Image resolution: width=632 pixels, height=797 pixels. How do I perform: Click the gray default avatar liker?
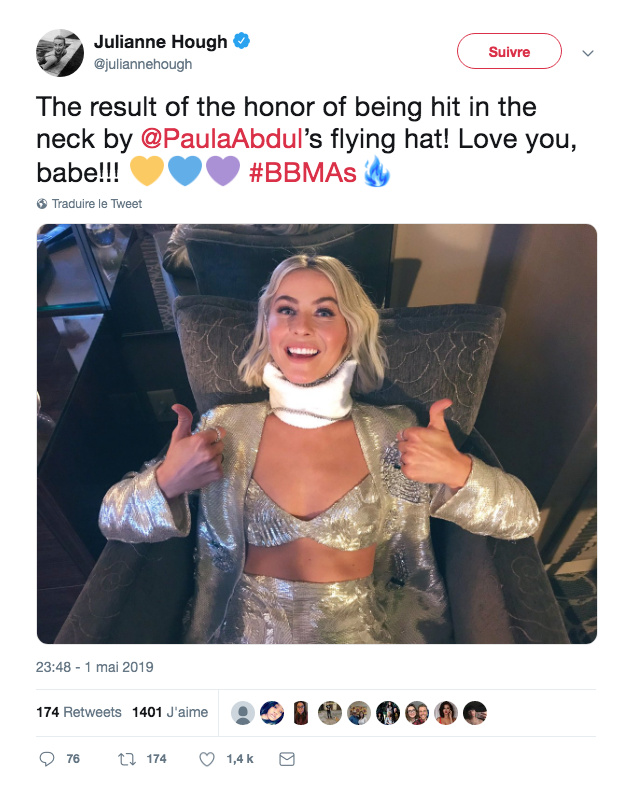tap(243, 713)
